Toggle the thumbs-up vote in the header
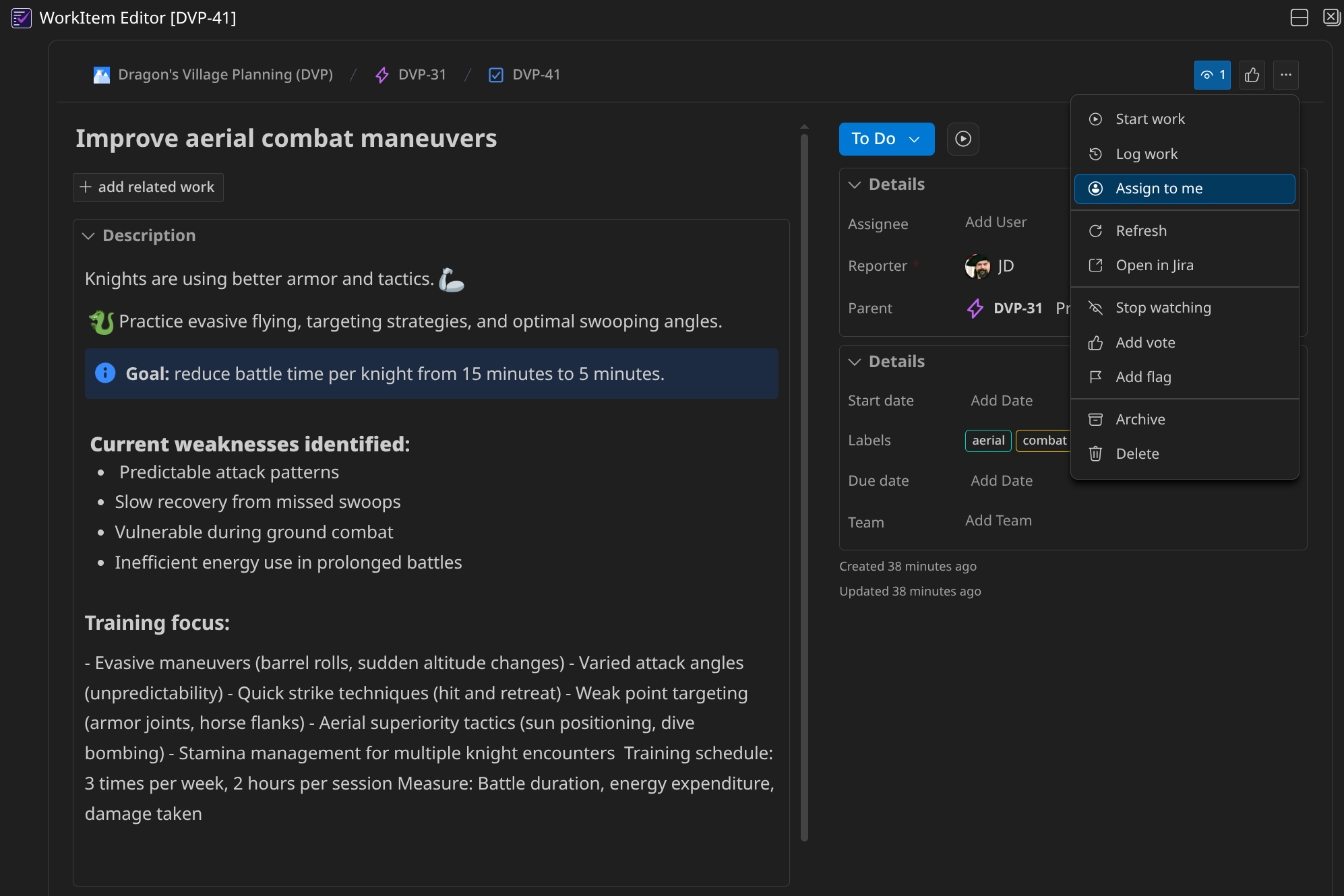1344x896 pixels. pyautogui.click(x=1252, y=75)
